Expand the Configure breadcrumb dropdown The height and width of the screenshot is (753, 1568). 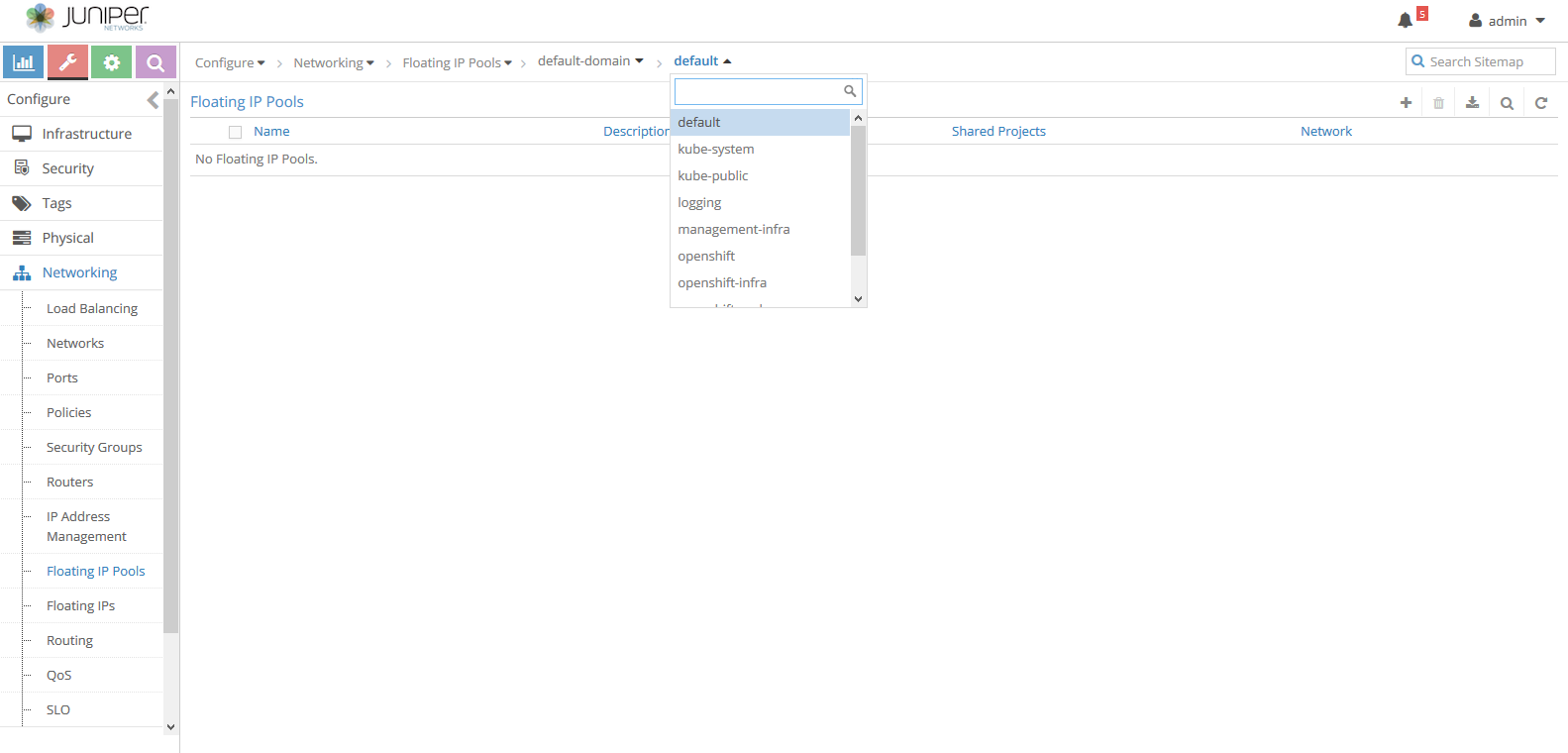[230, 62]
